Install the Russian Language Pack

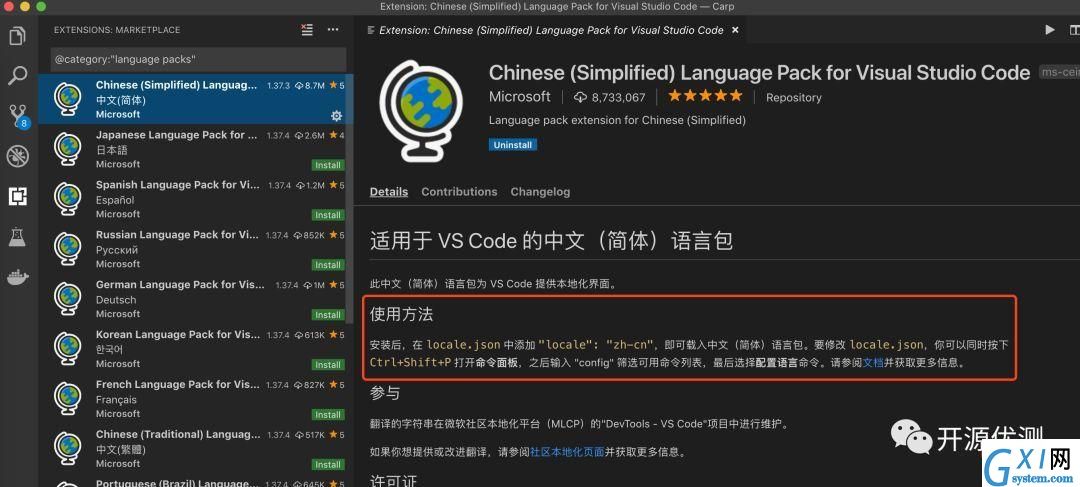point(328,265)
